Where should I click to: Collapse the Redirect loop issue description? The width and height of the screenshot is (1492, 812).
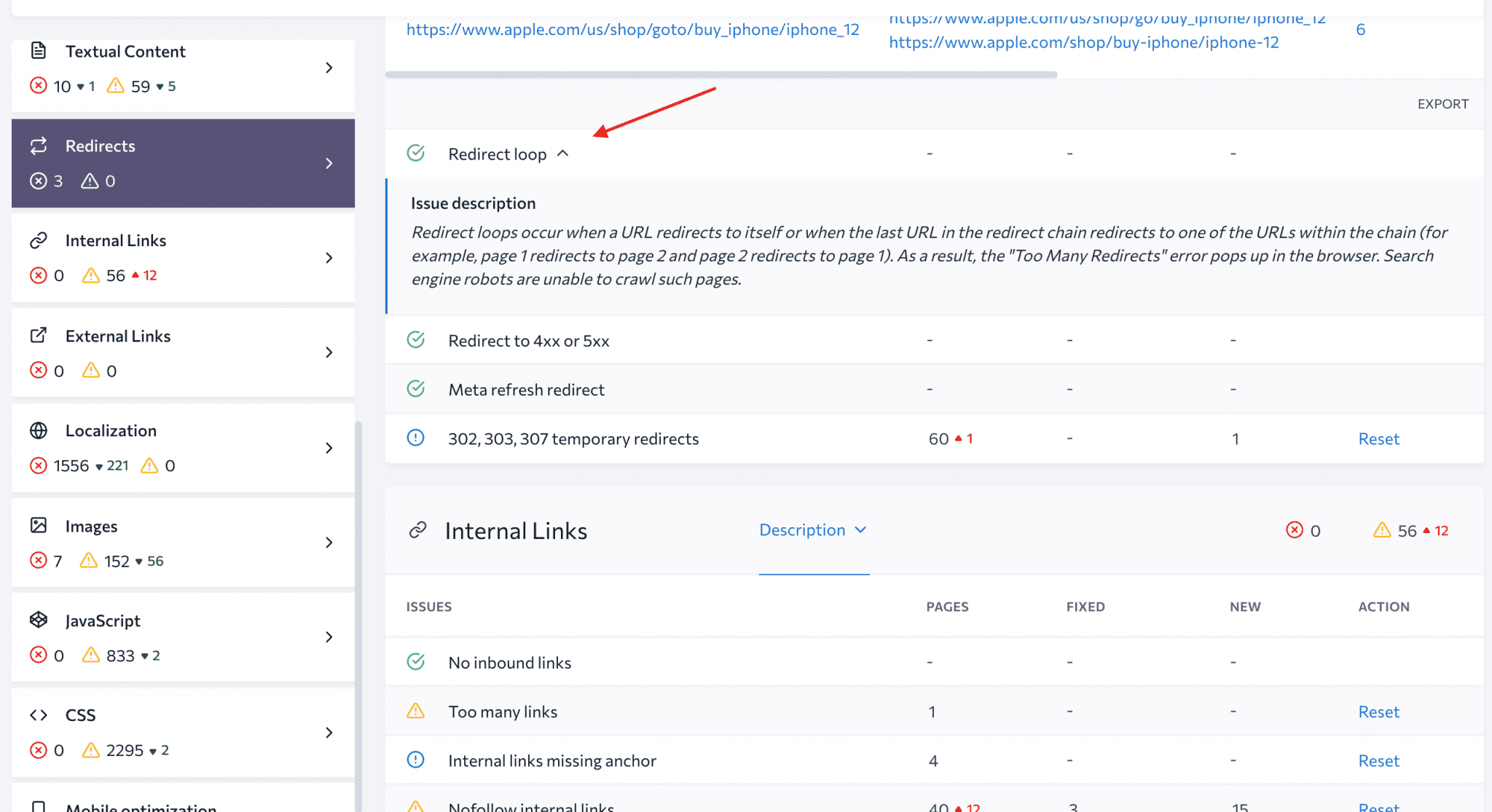[x=562, y=153]
